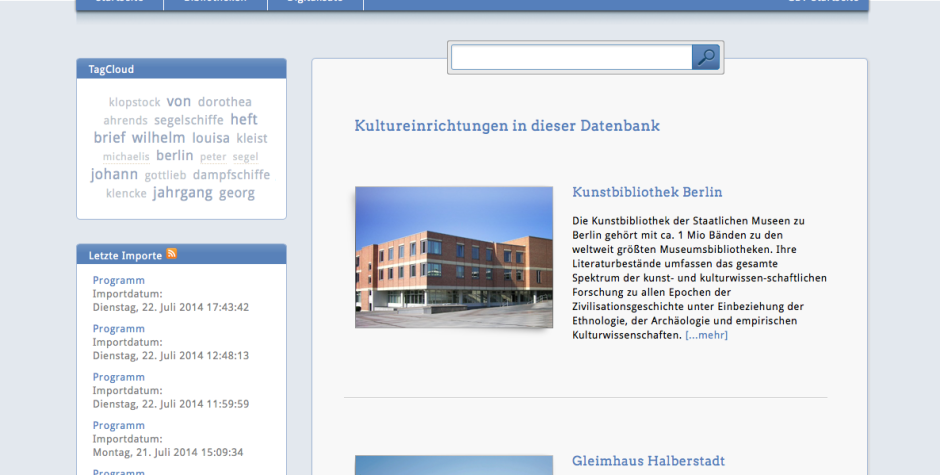Follow the [...mehr] link
The height and width of the screenshot is (475, 940).
click(706, 335)
